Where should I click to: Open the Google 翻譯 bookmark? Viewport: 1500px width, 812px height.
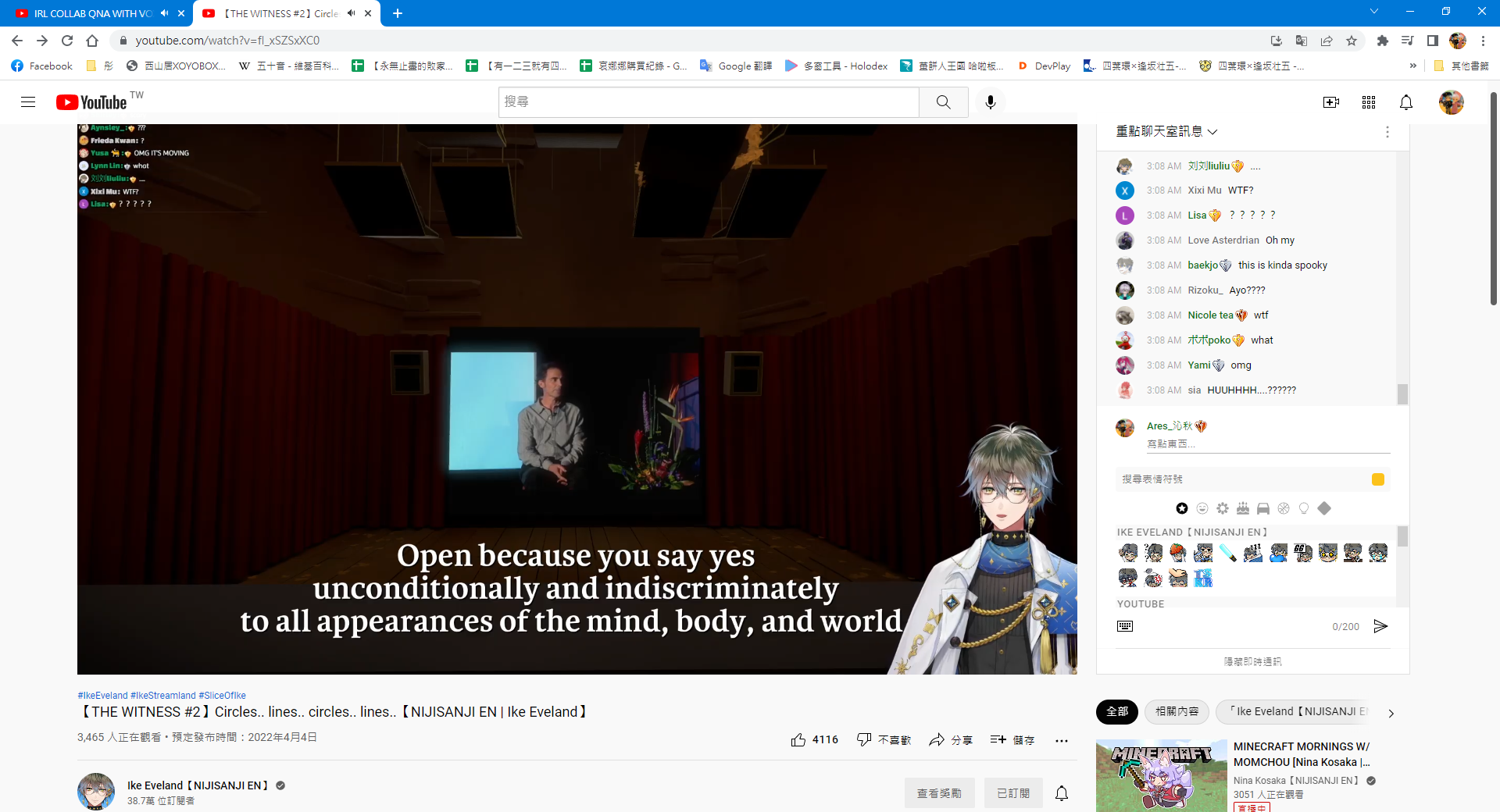[736, 66]
